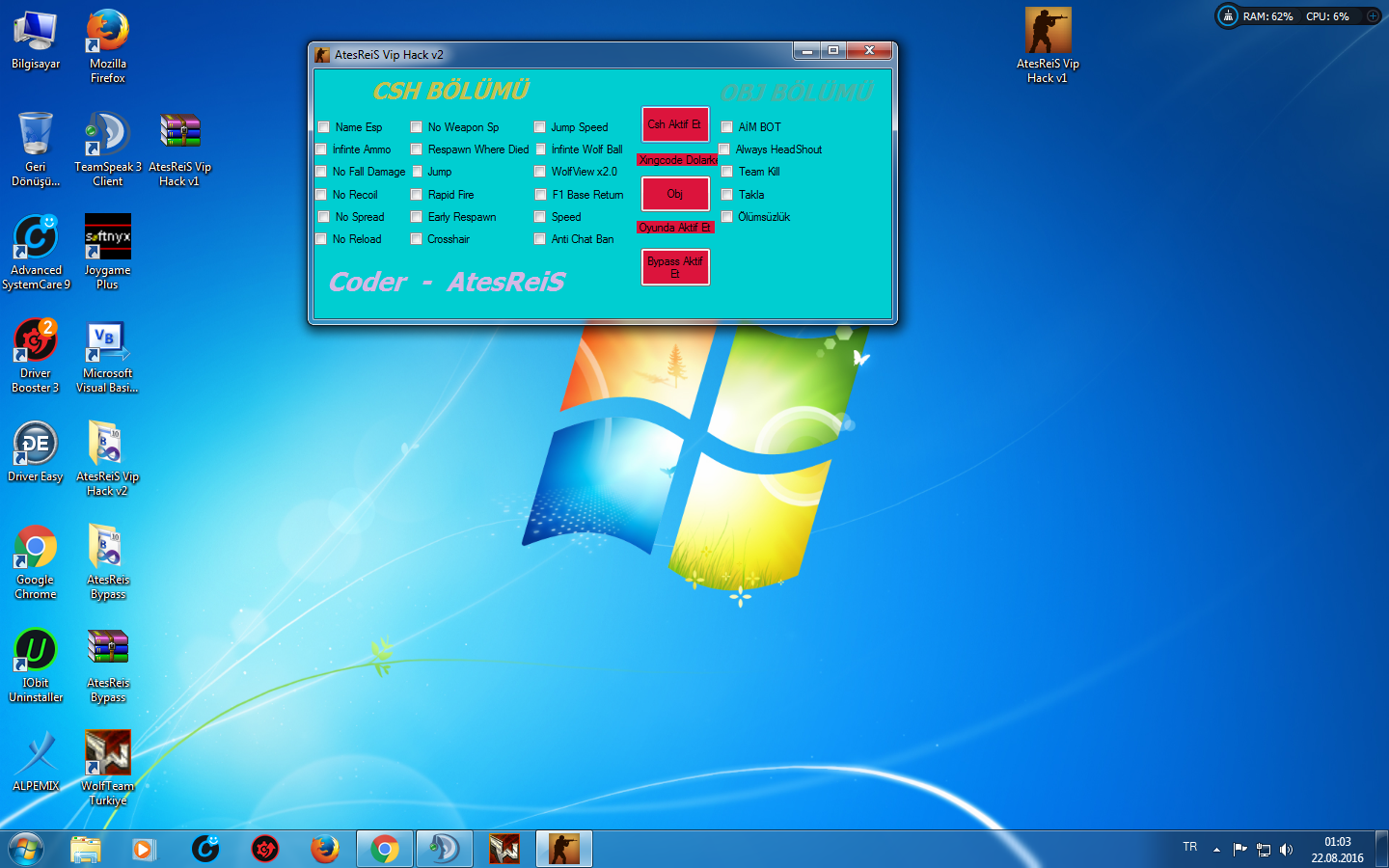Enable the Early Respawn checkbox
The height and width of the screenshot is (868, 1389).
click(416, 216)
